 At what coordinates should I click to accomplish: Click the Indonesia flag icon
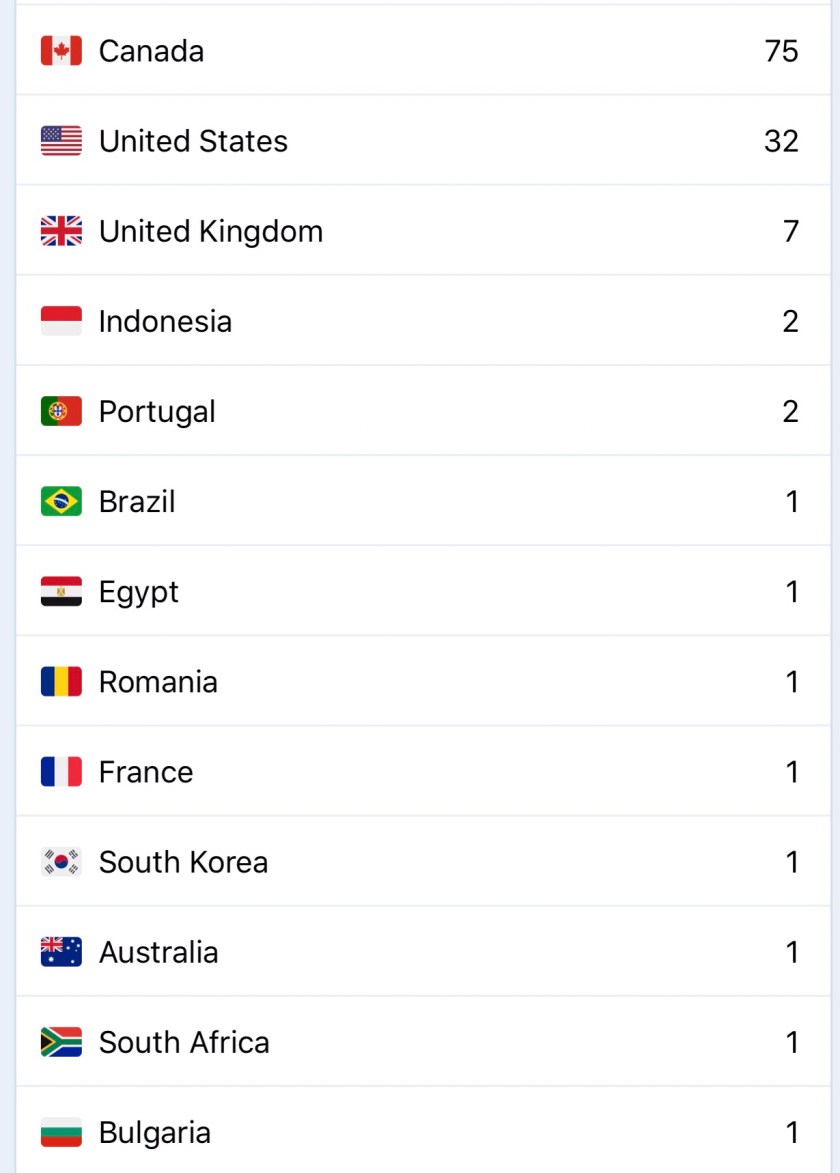[61, 321]
